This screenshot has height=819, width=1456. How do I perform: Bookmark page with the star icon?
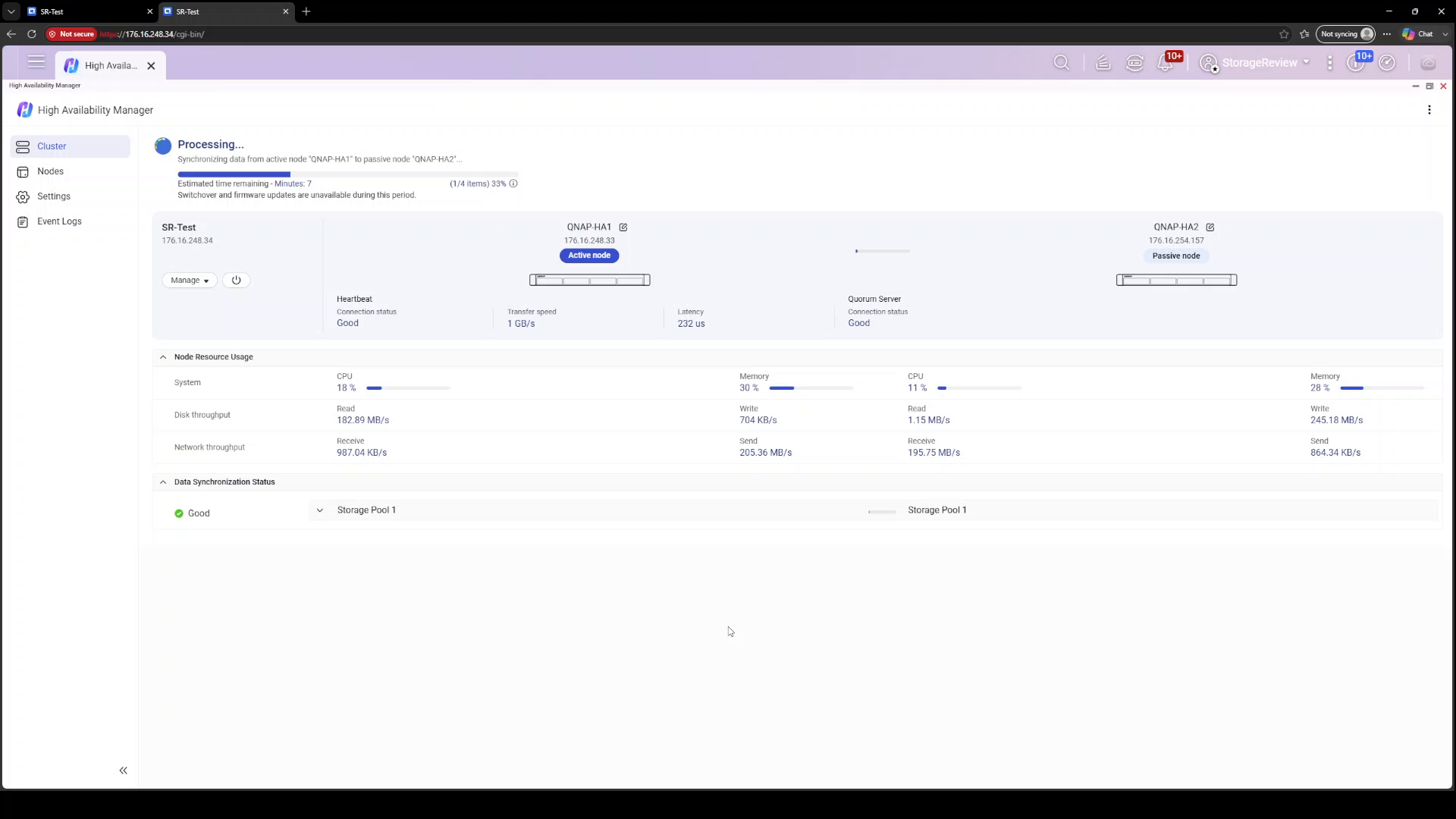1284,34
